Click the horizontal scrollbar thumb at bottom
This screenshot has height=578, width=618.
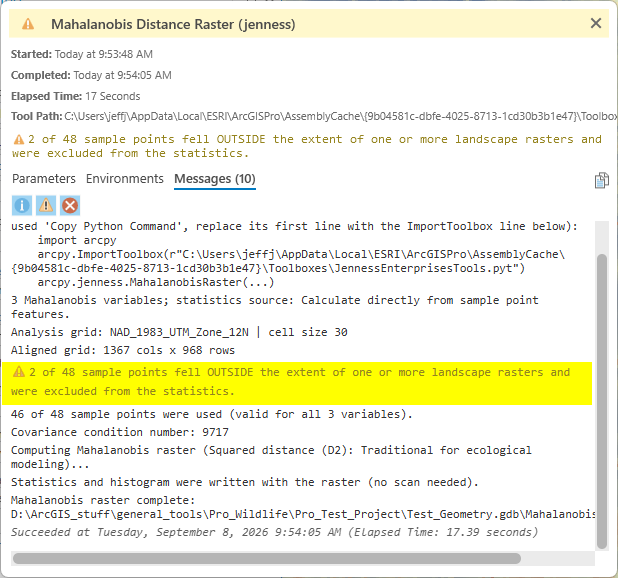pos(267,558)
